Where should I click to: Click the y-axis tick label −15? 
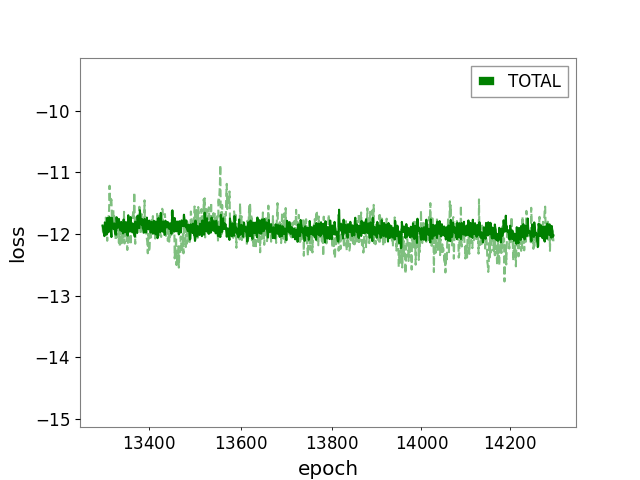[53, 420]
